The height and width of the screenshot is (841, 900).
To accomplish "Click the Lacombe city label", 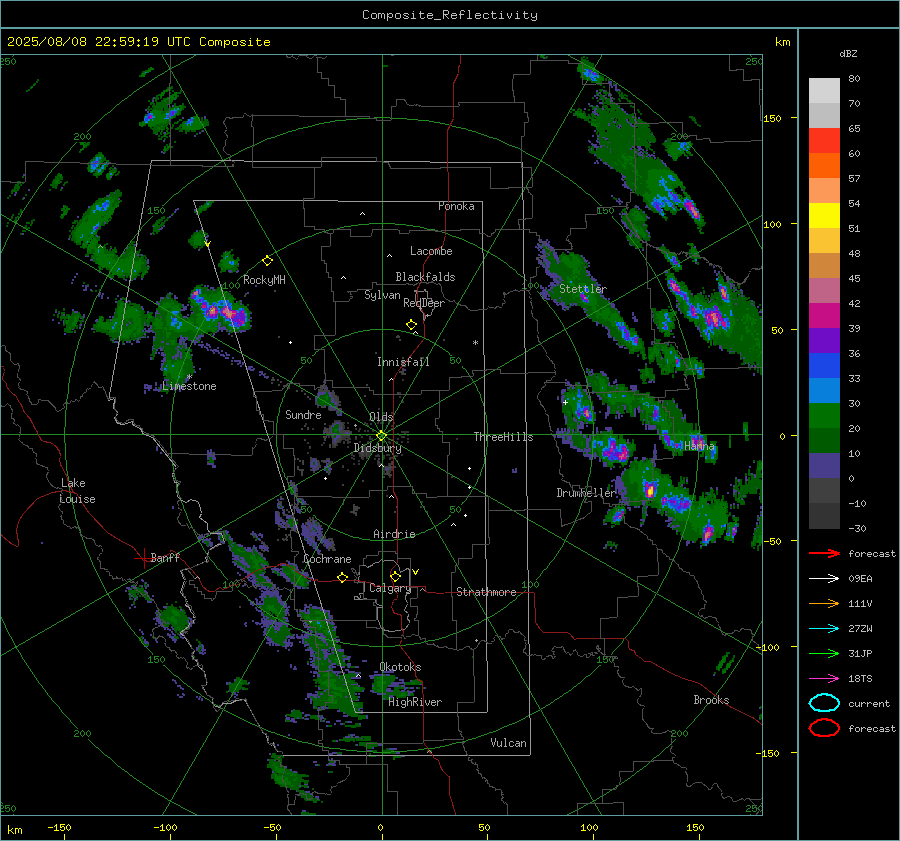I will [x=431, y=251].
